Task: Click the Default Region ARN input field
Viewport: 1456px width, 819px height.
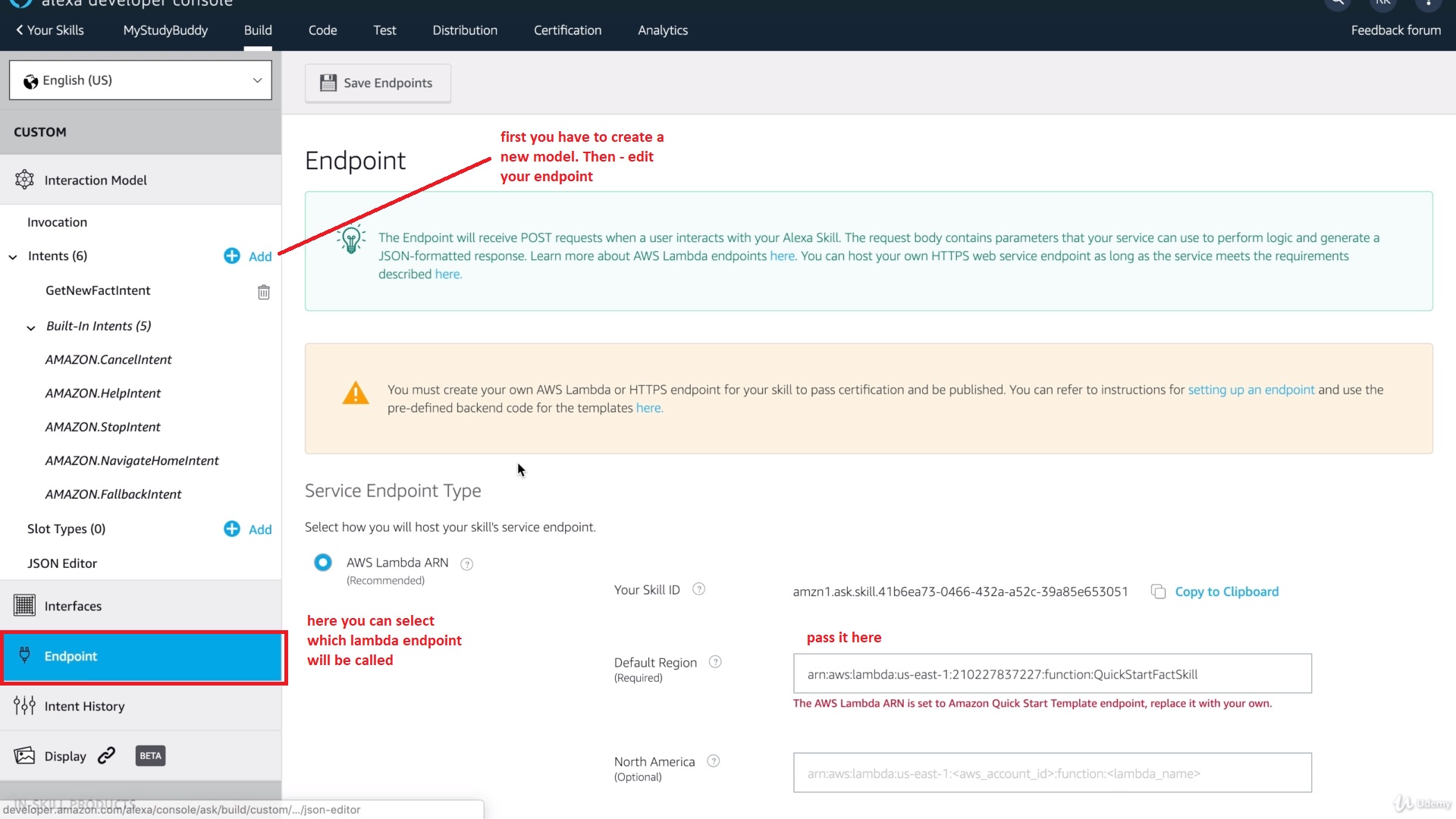Action: (x=1052, y=674)
